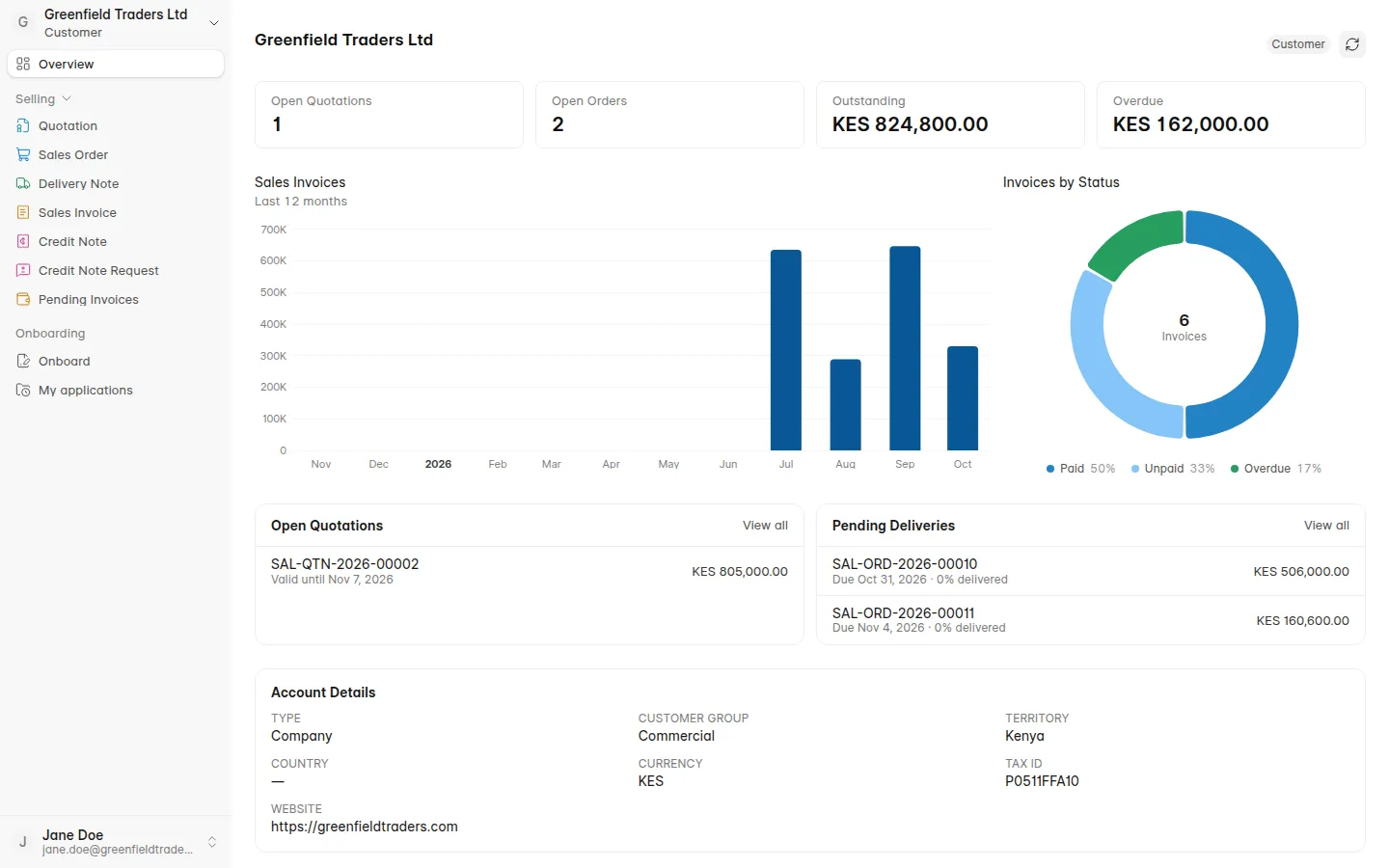Click the Sep bar in Sales Invoices chart
1389x868 pixels.
(905, 348)
